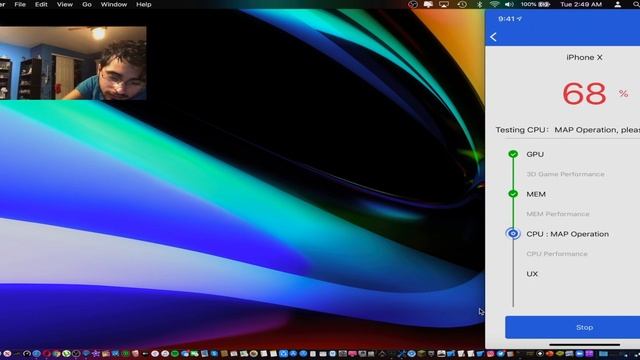This screenshot has width=640, height=360.
Task: Select the GPU step label
Action: 535,154
